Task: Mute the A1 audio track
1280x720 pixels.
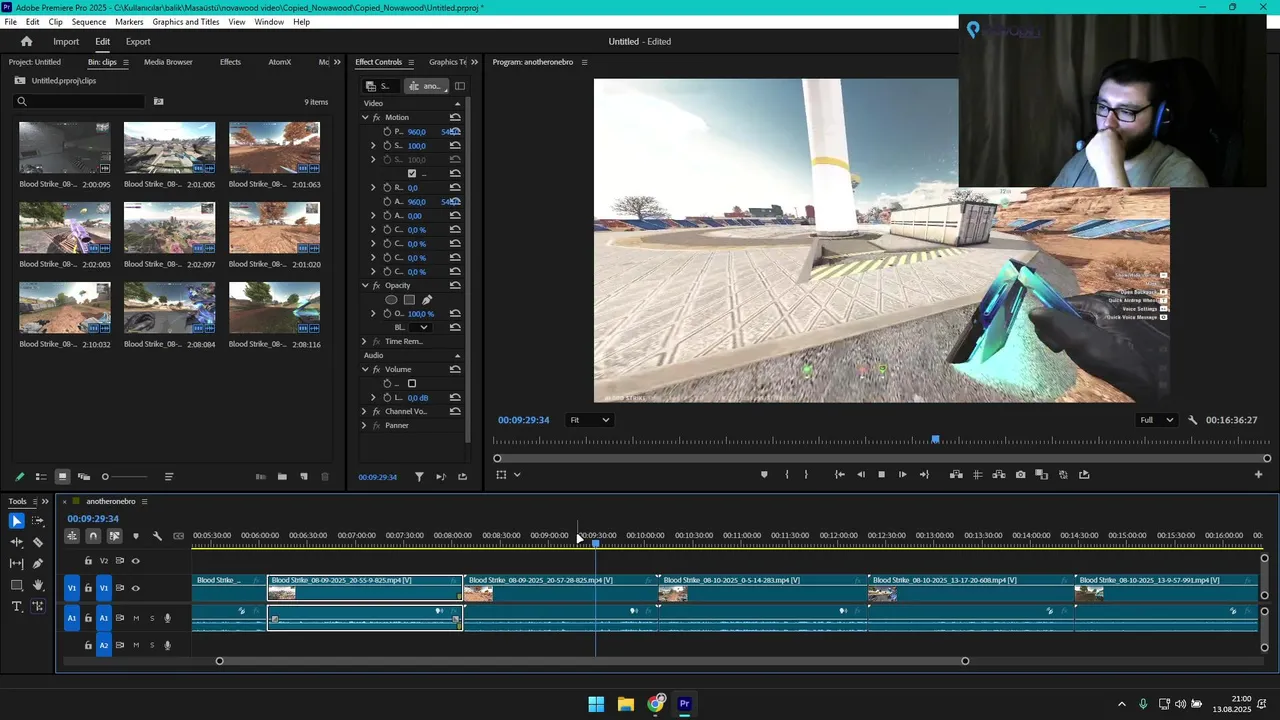Action: 136,618
